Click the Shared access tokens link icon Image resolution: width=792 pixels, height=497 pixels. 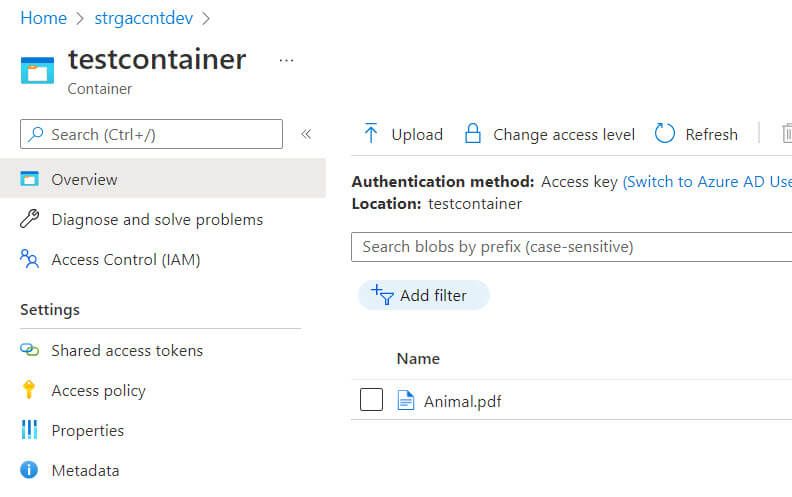29,350
